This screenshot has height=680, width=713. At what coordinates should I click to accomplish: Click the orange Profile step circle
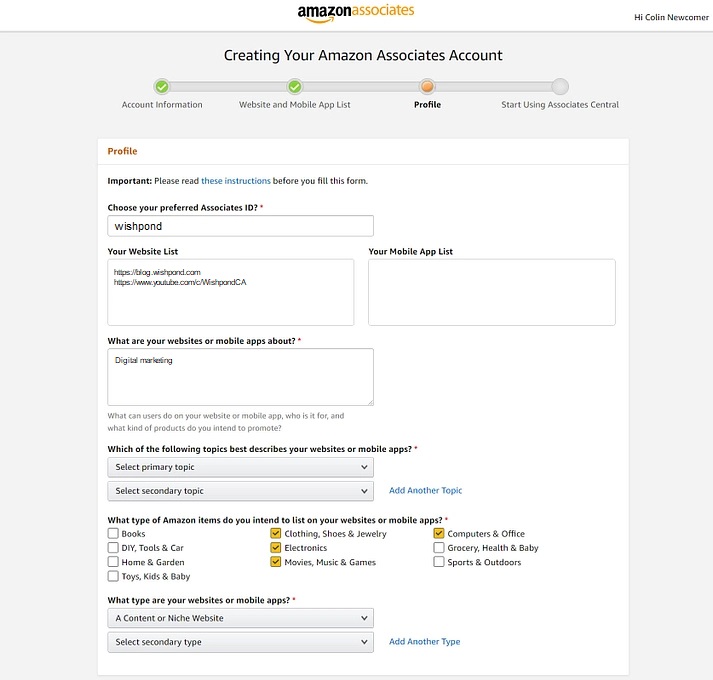tap(427, 86)
